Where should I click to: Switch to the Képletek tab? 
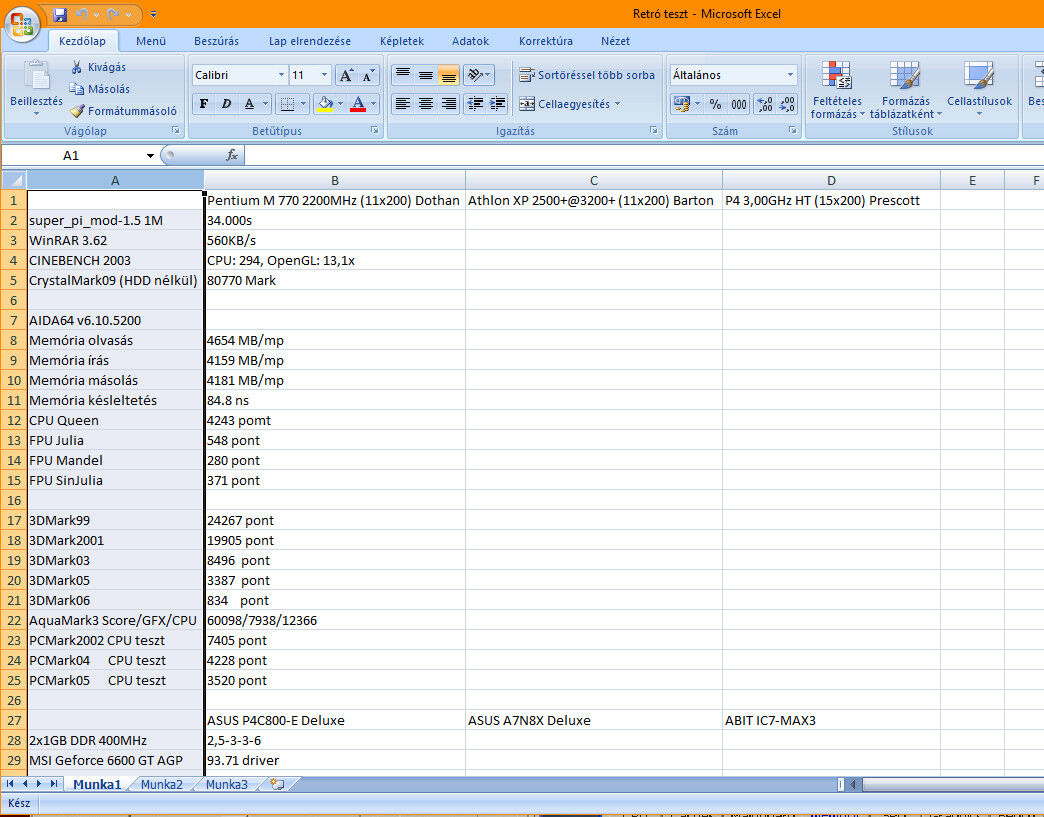[x=401, y=41]
